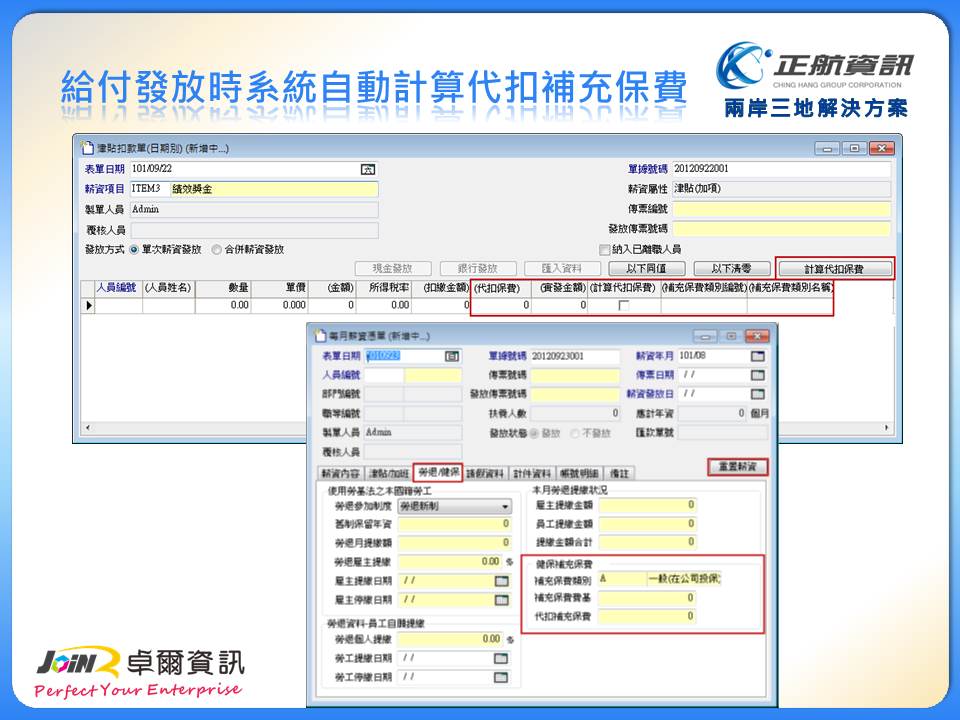Viewport: 960px width, 720px height.
Task: Open calendar for 勞工提繳日期 field
Action: click(501, 658)
